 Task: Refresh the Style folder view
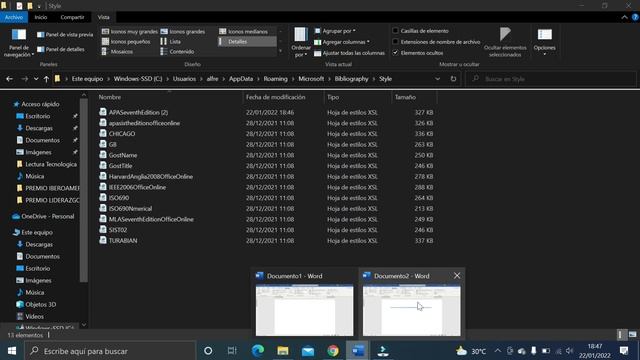(453, 79)
